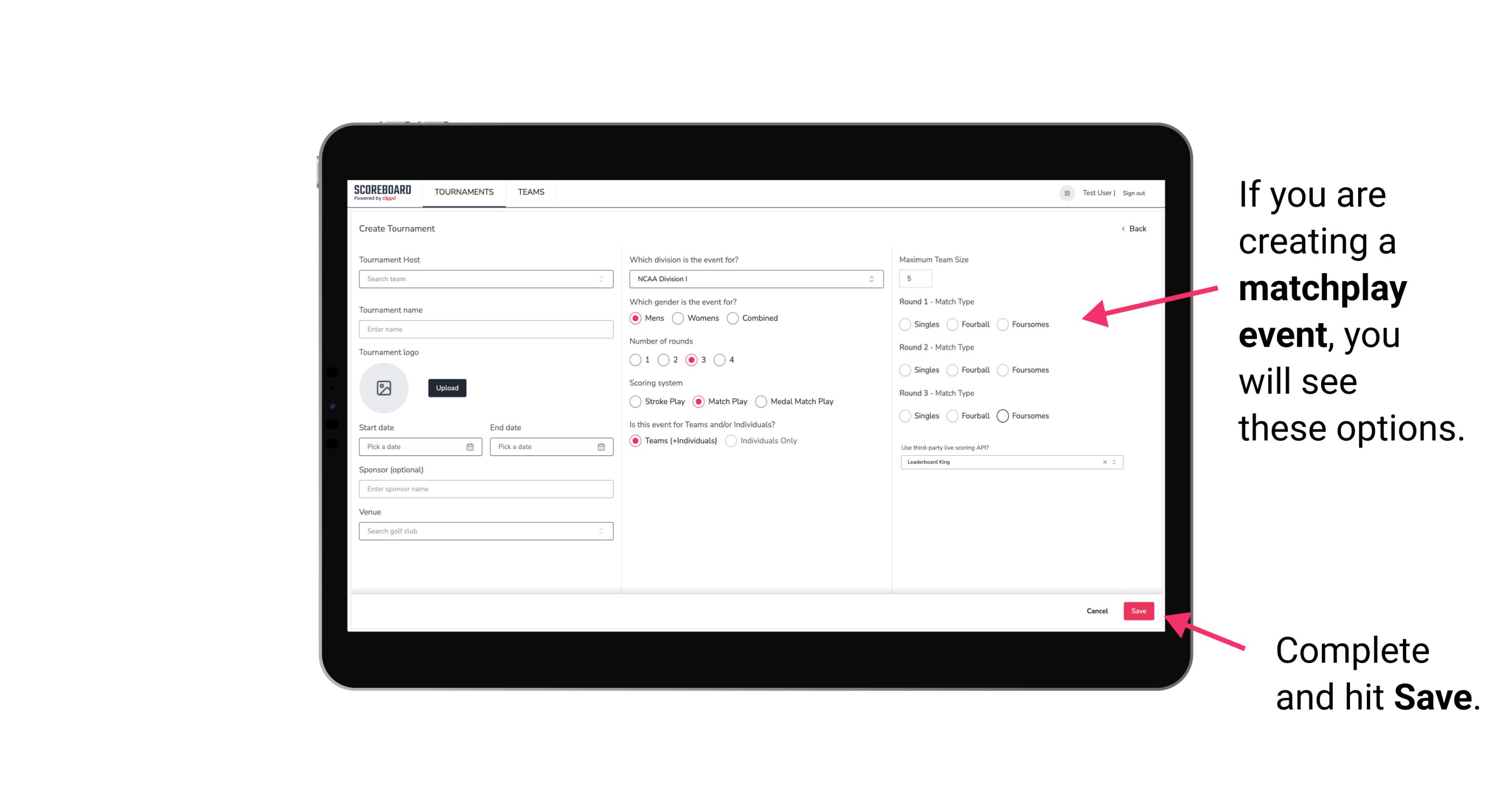Open the TEAMS tab
This screenshot has width=1510, height=812.
point(530,192)
